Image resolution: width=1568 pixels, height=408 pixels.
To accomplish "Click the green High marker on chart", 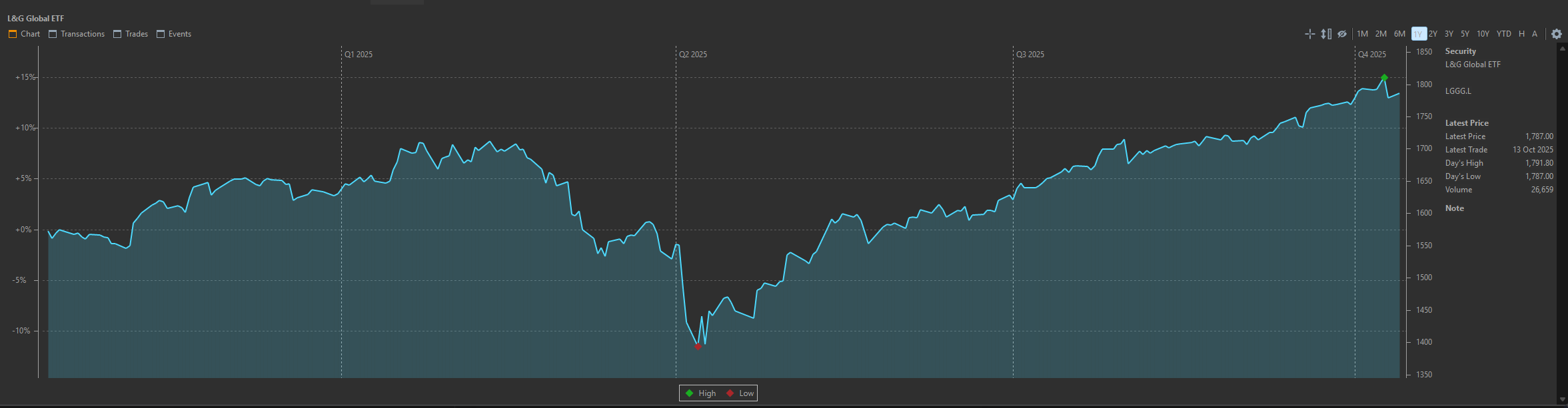I will click(x=1384, y=78).
